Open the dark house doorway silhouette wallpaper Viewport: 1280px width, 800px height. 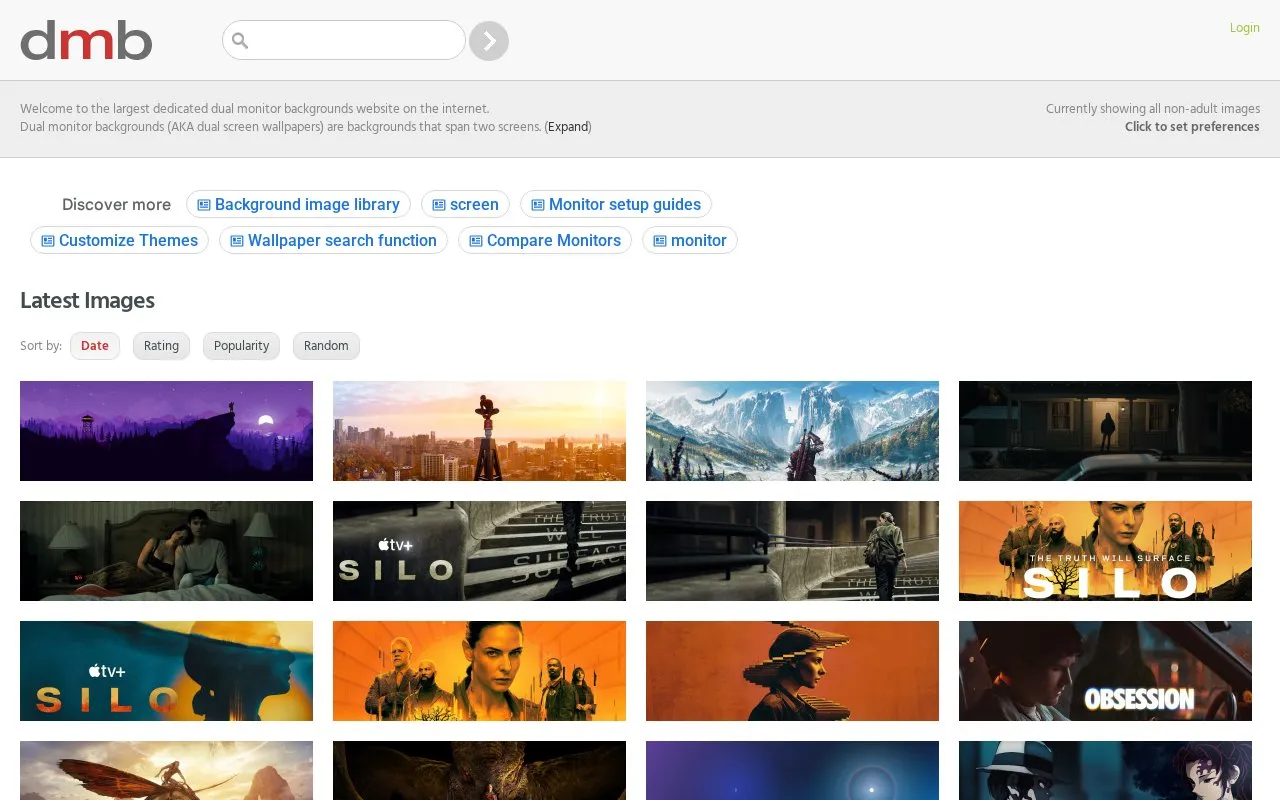pos(1105,431)
